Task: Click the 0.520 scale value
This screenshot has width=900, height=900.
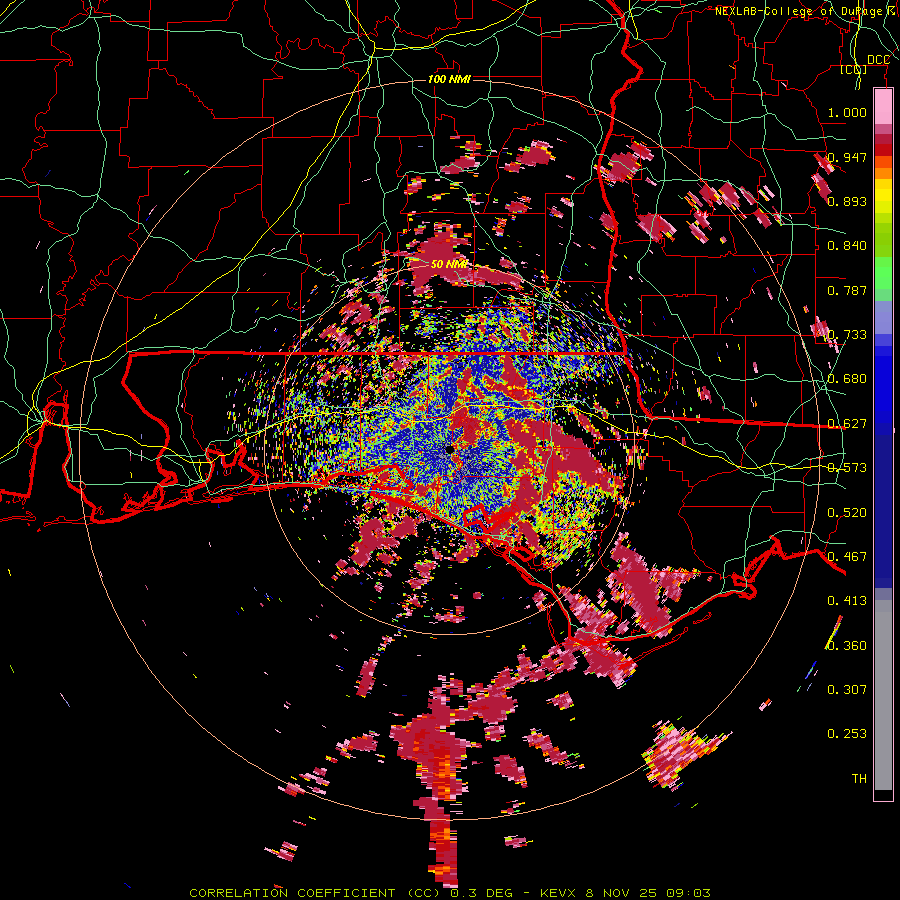Action: [x=847, y=513]
